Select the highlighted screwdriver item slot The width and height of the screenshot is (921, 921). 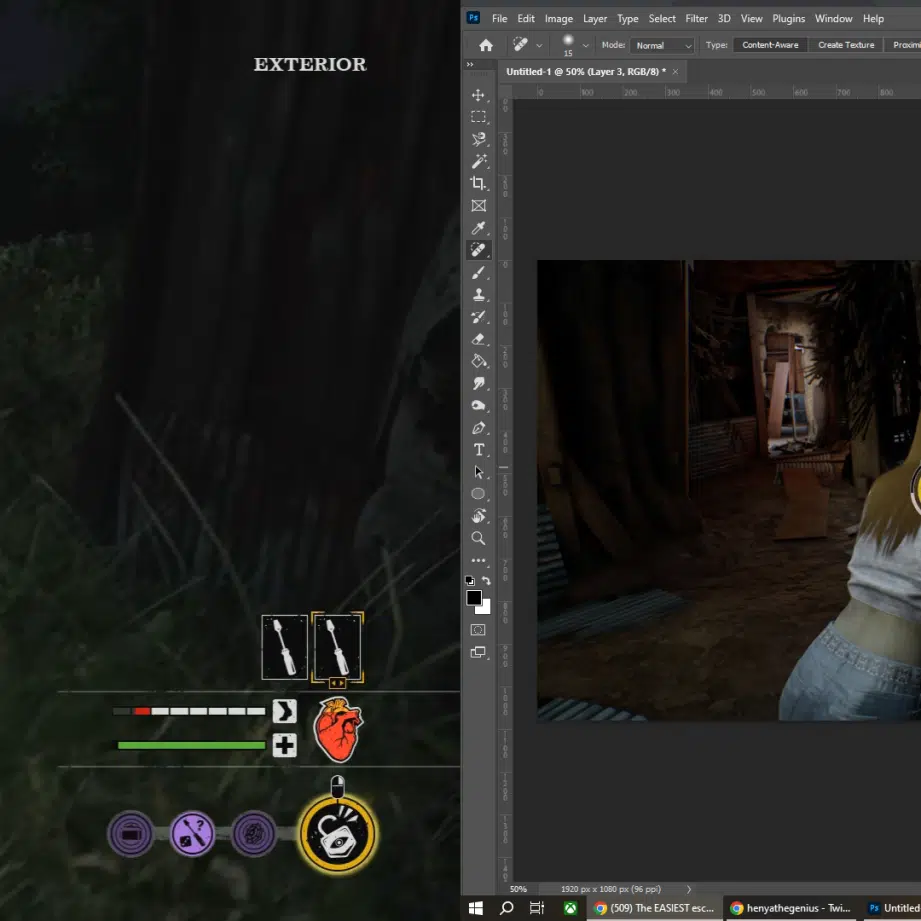coord(337,647)
